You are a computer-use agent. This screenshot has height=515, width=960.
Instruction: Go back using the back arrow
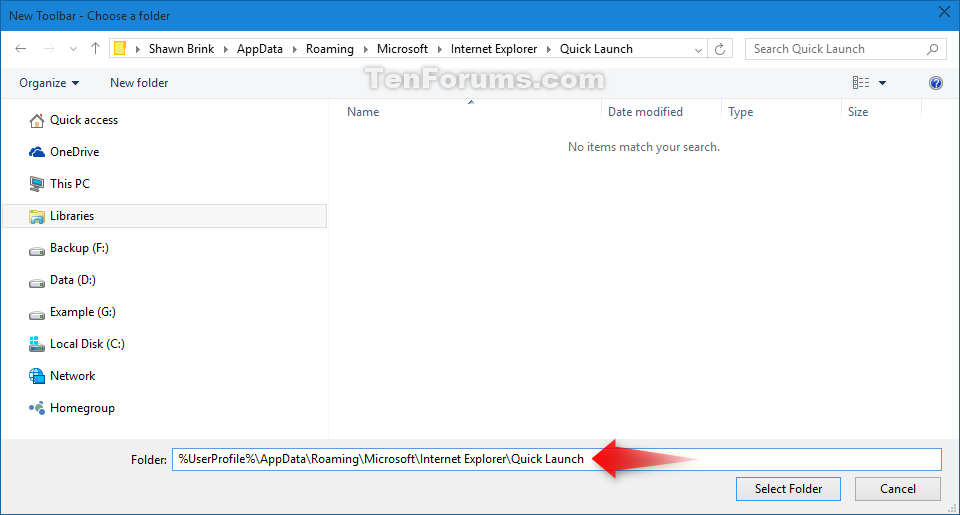click(x=21, y=49)
